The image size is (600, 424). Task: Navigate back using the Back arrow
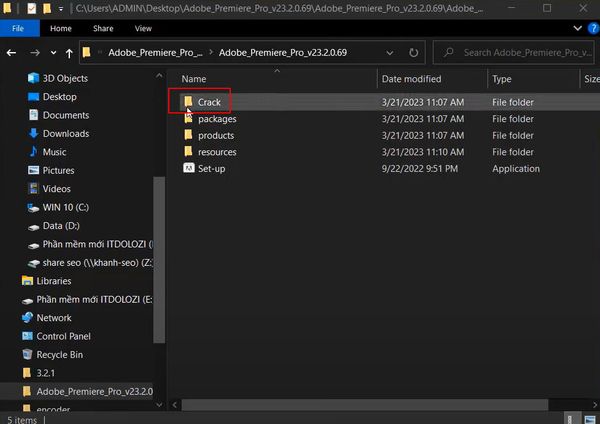[x=12, y=52]
